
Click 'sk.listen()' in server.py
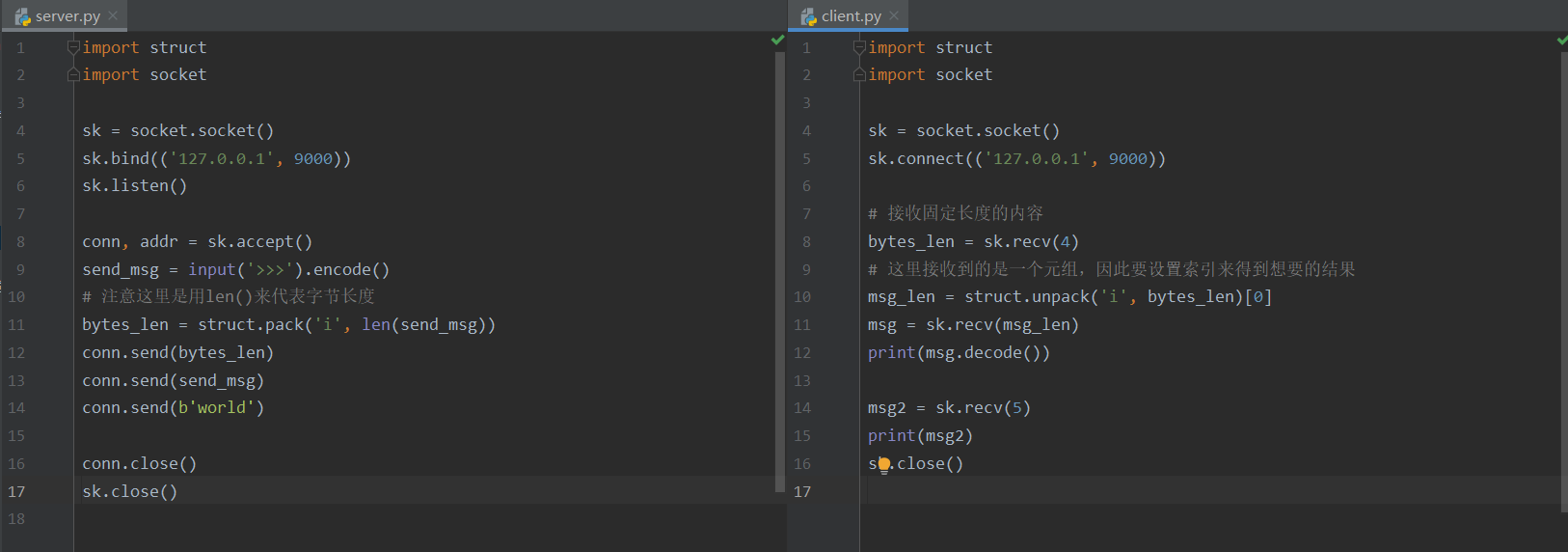coord(135,185)
